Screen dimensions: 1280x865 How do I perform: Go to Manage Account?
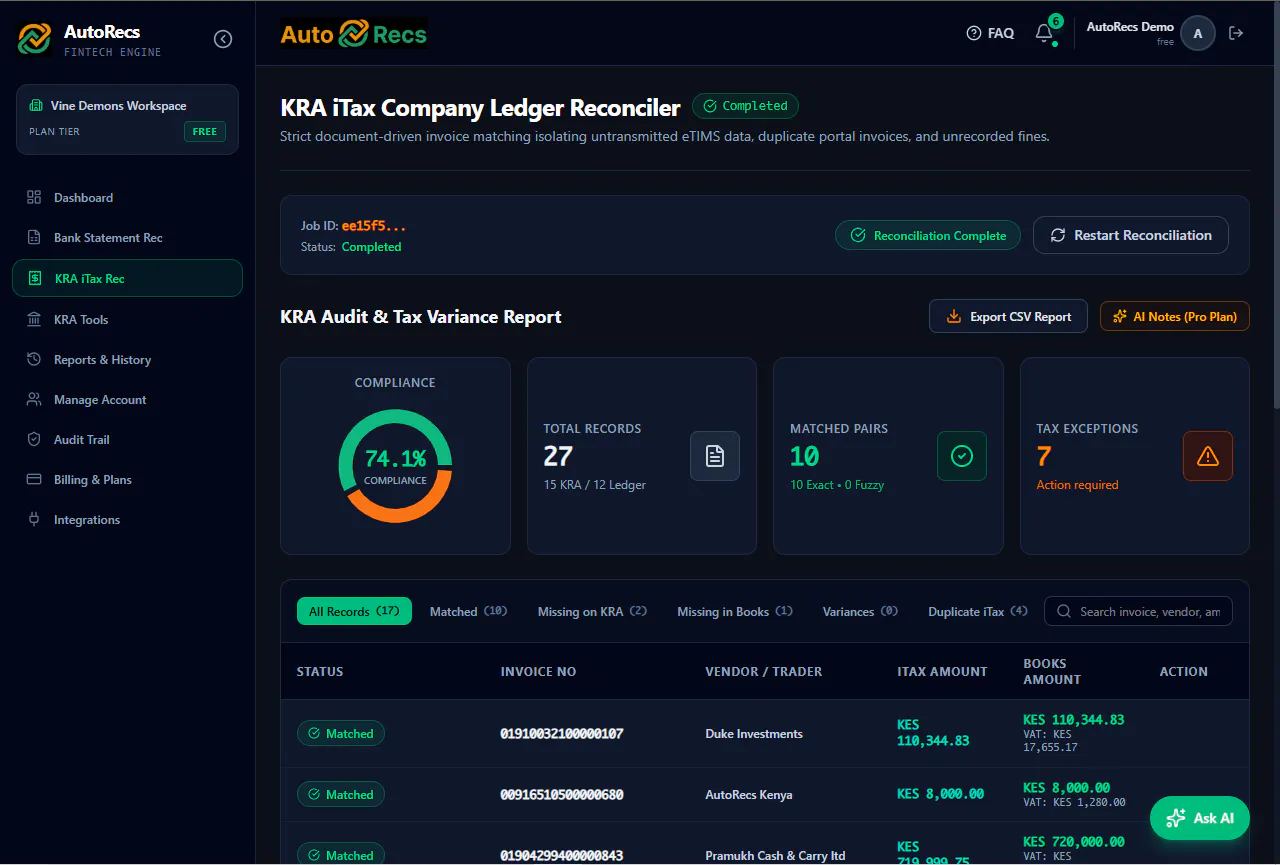coord(127,400)
